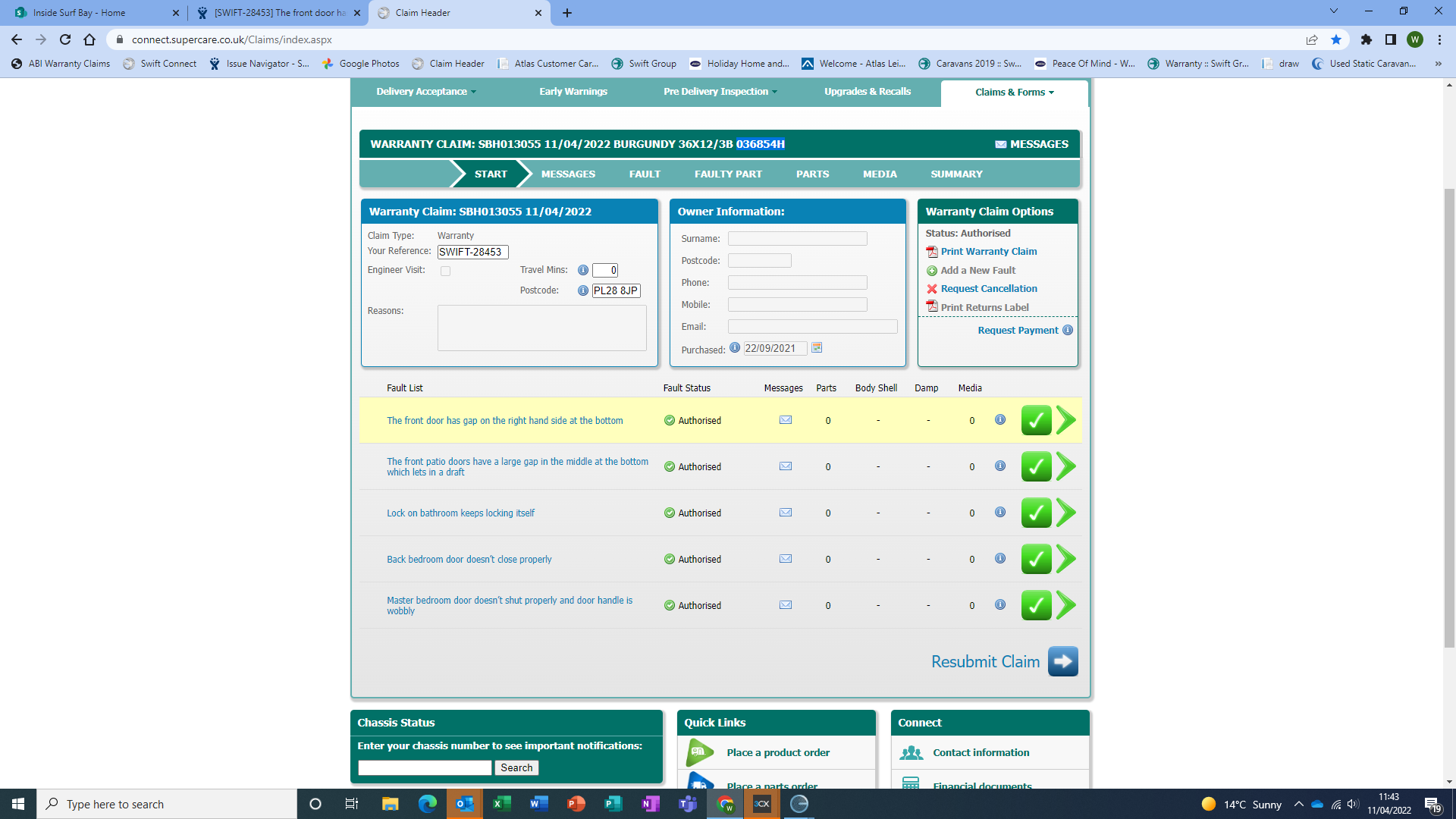Click the Print Warranty Claim link

tap(988, 252)
